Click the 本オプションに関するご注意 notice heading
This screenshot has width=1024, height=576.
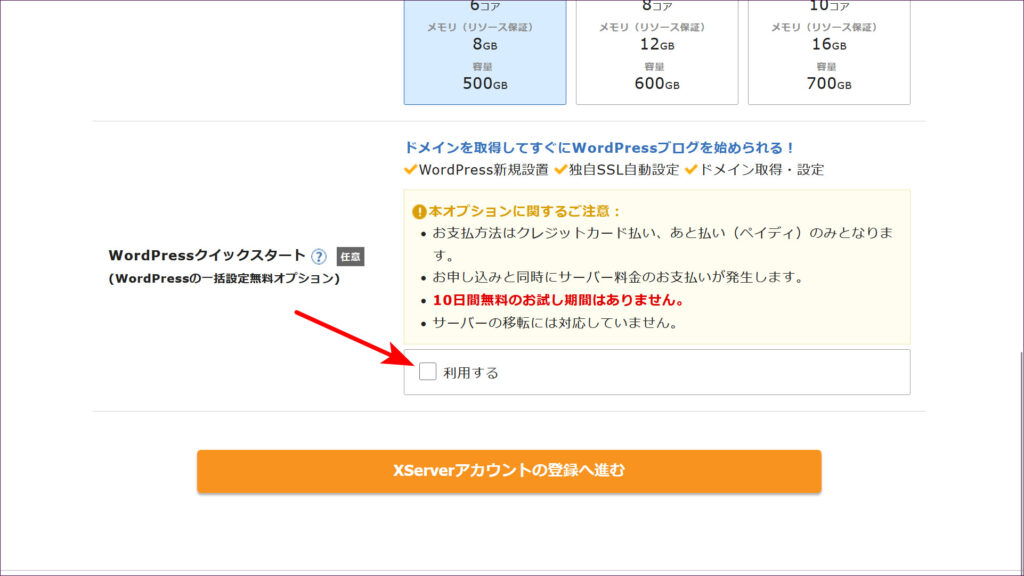pyautogui.click(x=525, y=211)
